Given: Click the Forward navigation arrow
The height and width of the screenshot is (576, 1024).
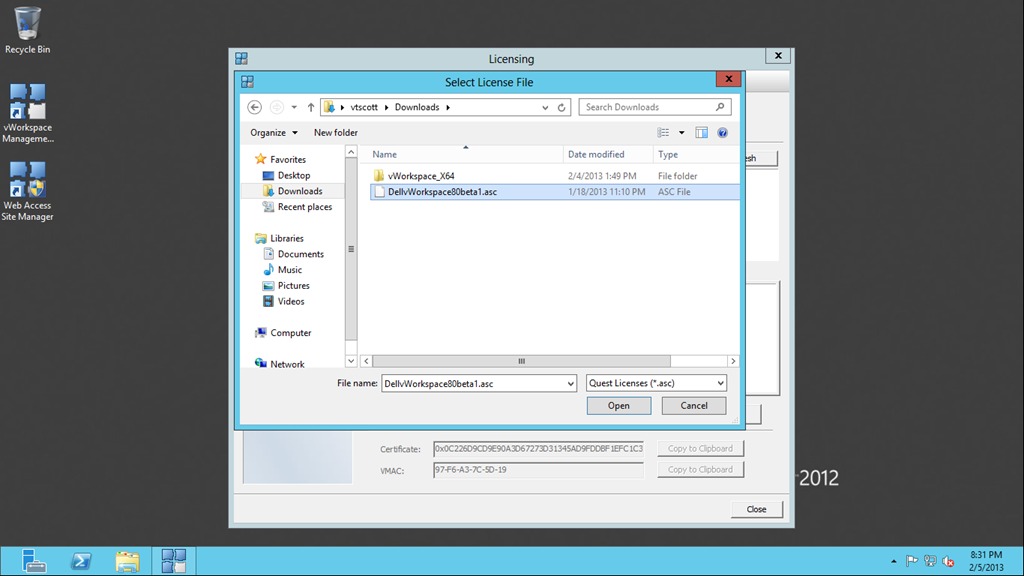Looking at the screenshot, I should pyautogui.click(x=277, y=107).
